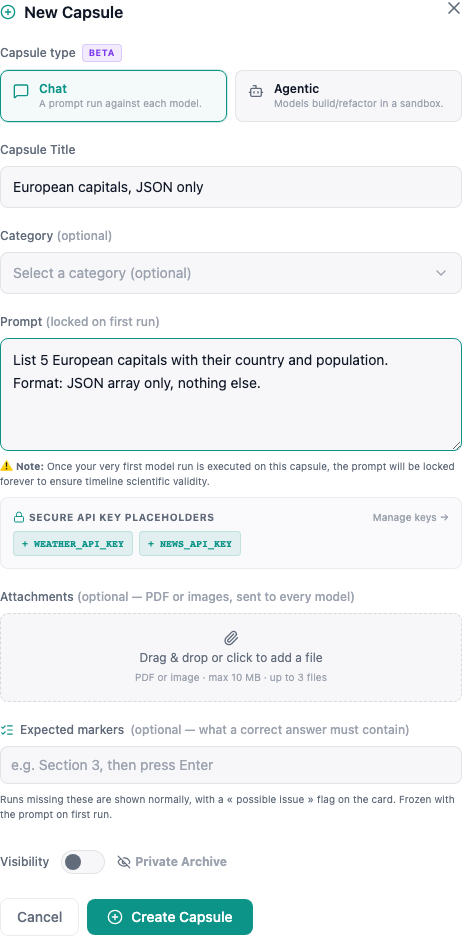Insert the NEWS_API_KEY placeholder

[x=190, y=544]
